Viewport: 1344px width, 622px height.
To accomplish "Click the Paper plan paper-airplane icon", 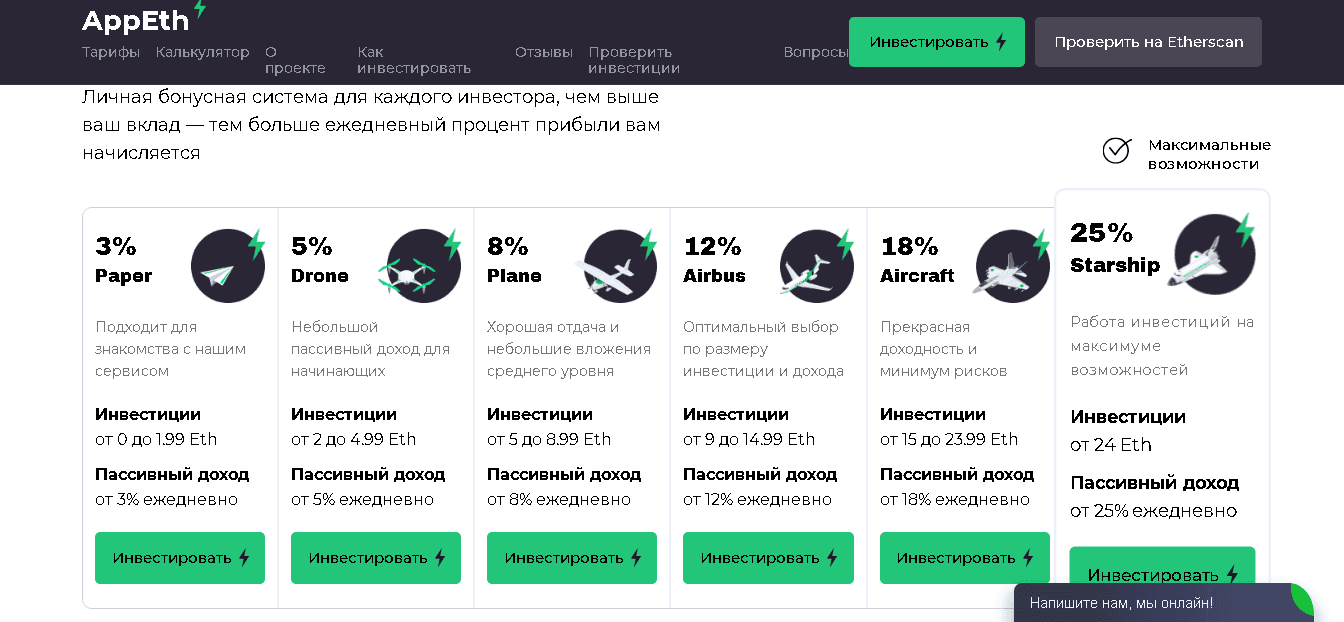I will [227, 267].
